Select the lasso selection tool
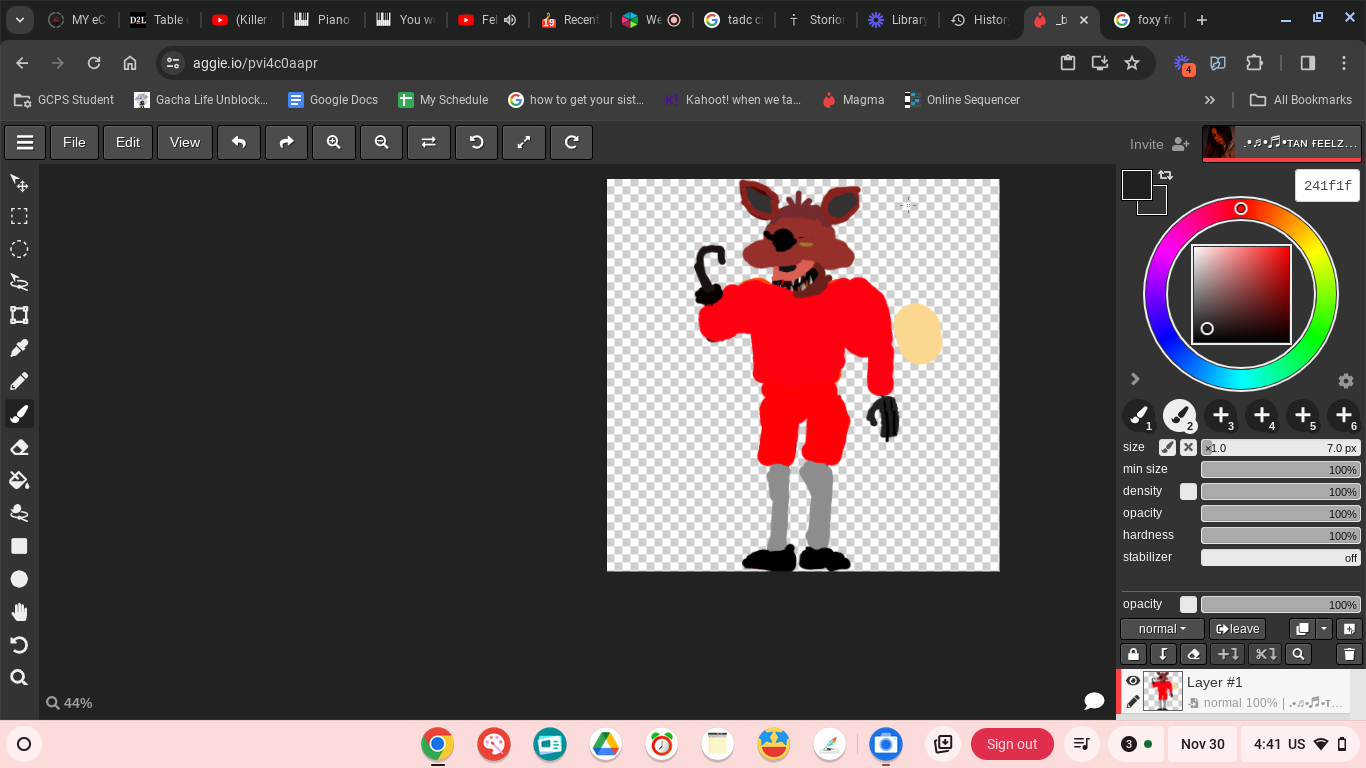The image size is (1366, 768). click(19, 282)
